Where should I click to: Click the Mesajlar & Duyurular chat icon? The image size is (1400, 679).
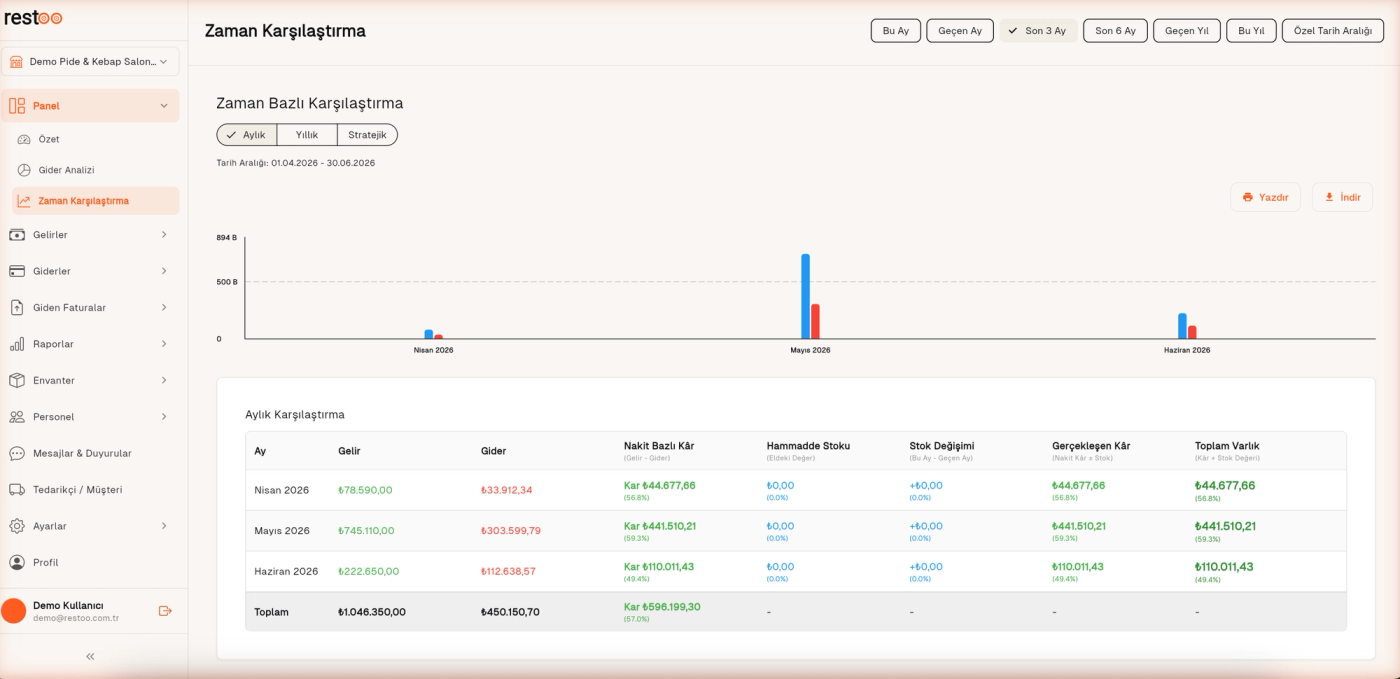click(16, 453)
